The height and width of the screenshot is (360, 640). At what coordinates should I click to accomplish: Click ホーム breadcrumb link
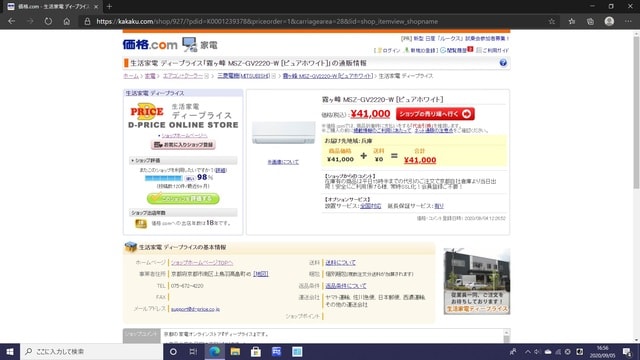[x=131, y=76]
